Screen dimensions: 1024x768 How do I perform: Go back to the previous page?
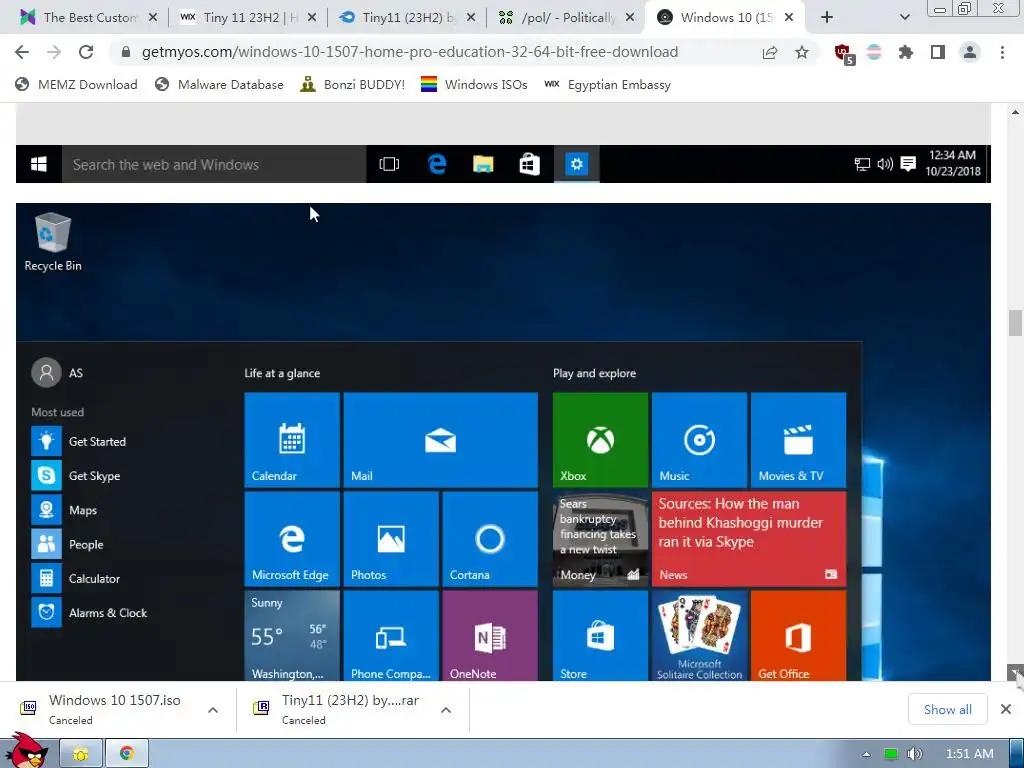[x=22, y=52]
